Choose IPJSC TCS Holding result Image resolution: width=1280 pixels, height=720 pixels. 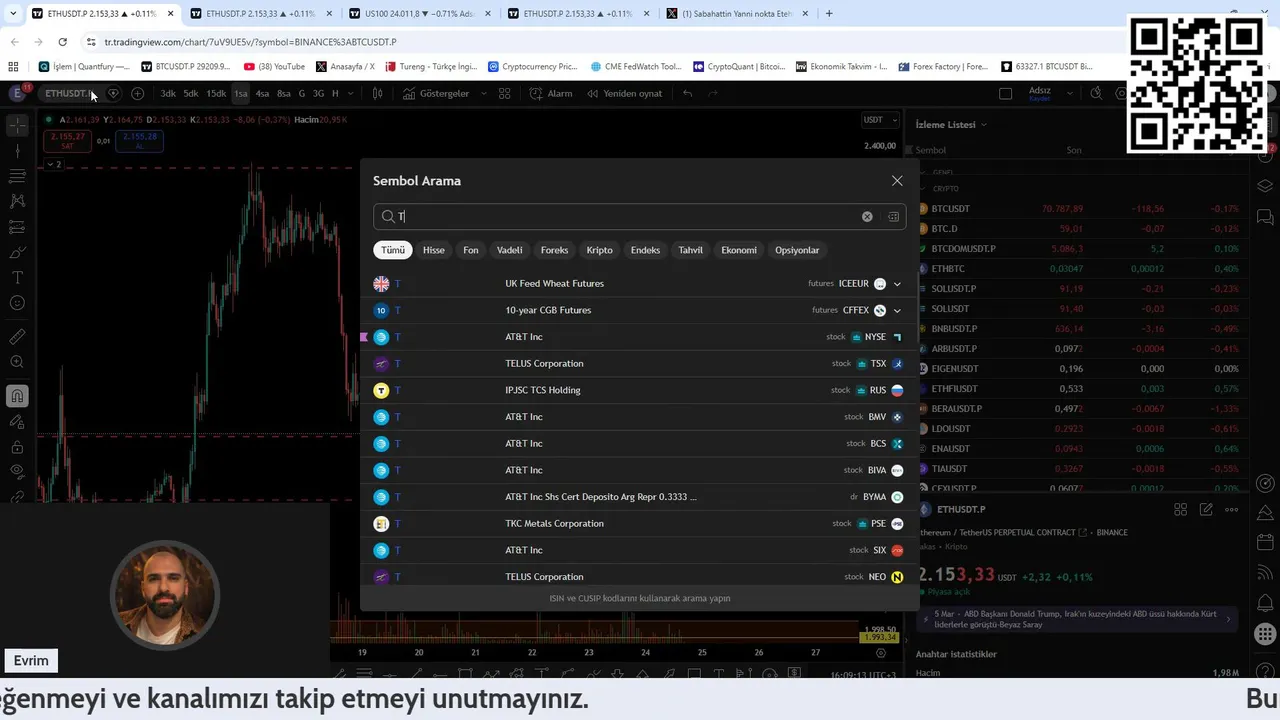pyautogui.click(x=638, y=390)
